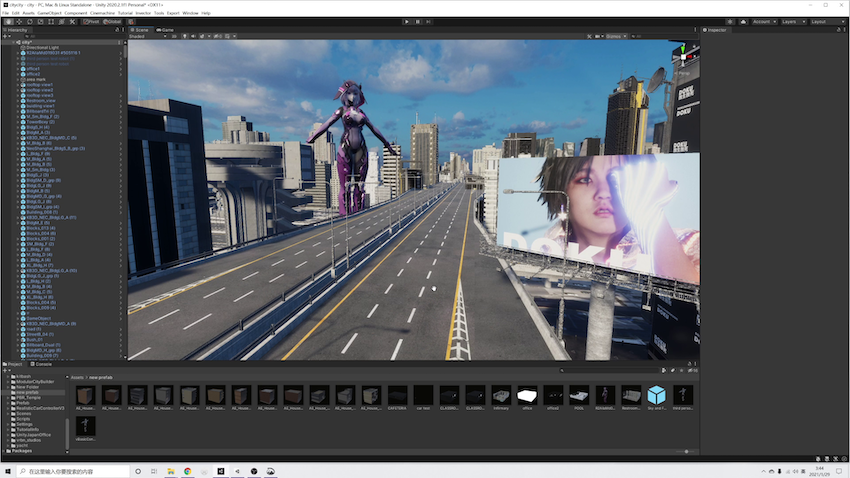Open the Shaded draw mode dropdown
The height and width of the screenshot is (478, 850).
(x=147, y=36)
